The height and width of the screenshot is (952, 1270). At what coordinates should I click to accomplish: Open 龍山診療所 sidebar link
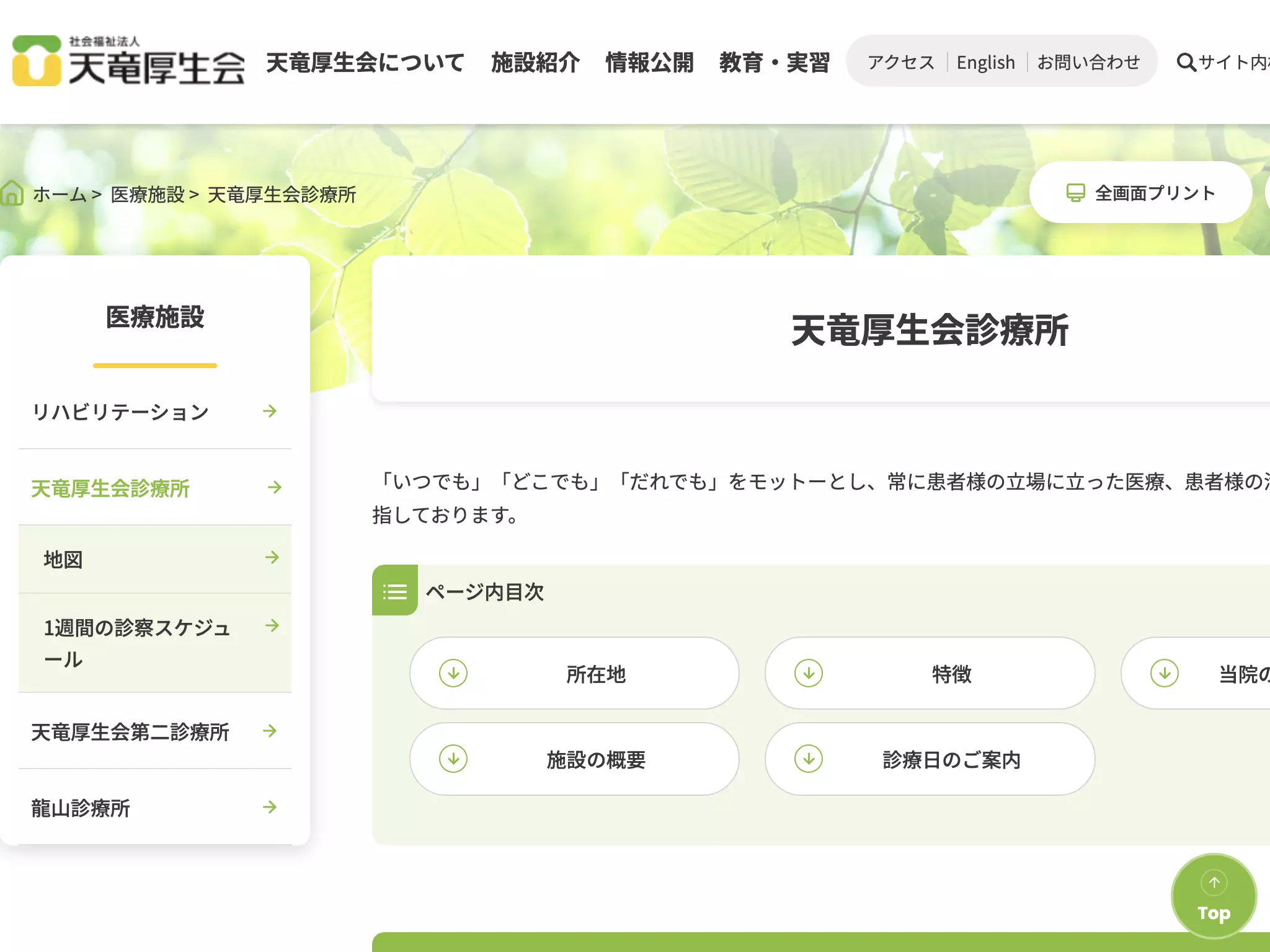[x=155, y=808]
